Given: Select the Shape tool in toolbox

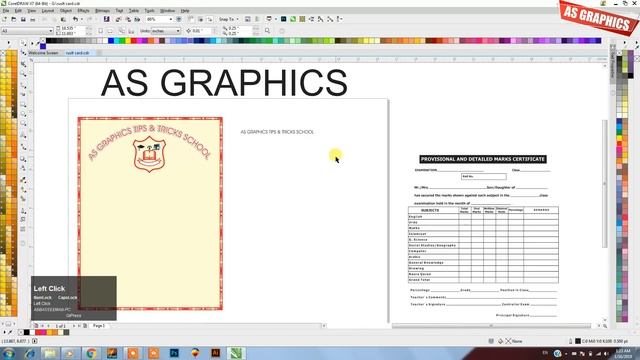Looking at the screenshot, I should (x=23, y=53).
